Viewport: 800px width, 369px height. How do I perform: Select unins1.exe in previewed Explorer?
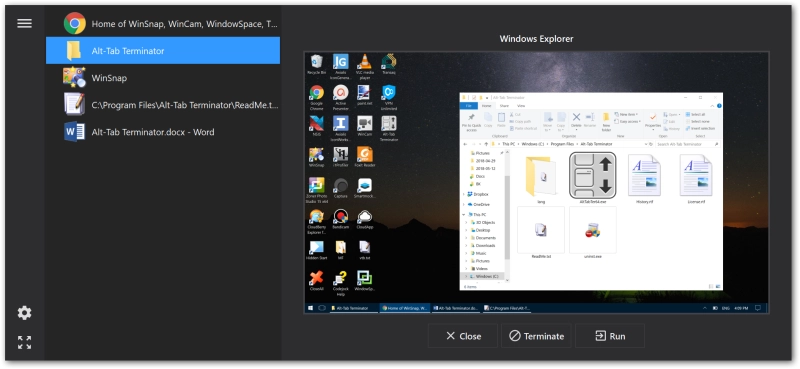coord(592,233)
